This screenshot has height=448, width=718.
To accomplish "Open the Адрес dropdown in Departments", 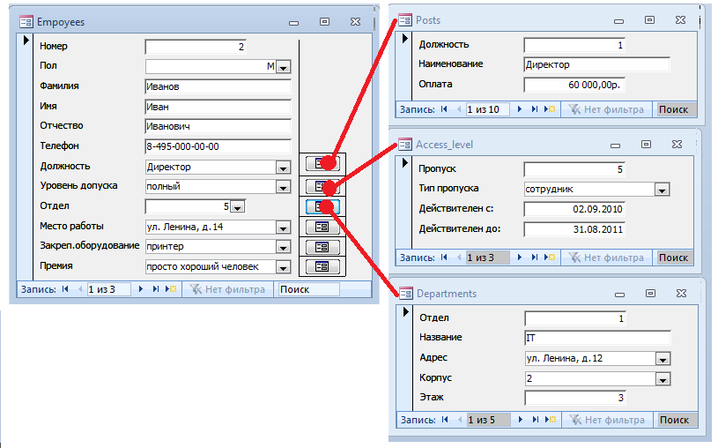I will (x=663, y=359).
